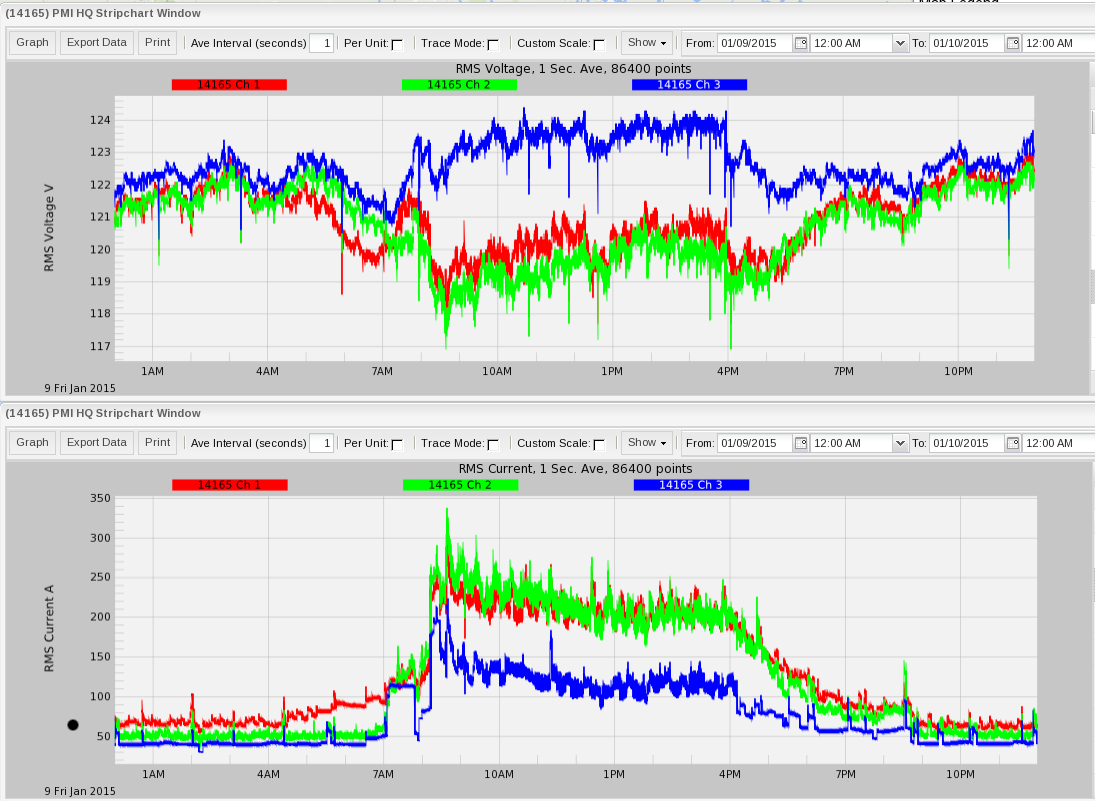Toggle Trace Mode in the voltage window
This screenshot has height=801, width=1095.
click(493, 44)
